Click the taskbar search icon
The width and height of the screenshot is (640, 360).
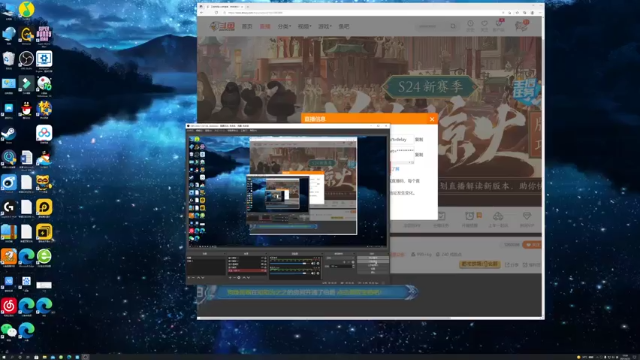12,357
